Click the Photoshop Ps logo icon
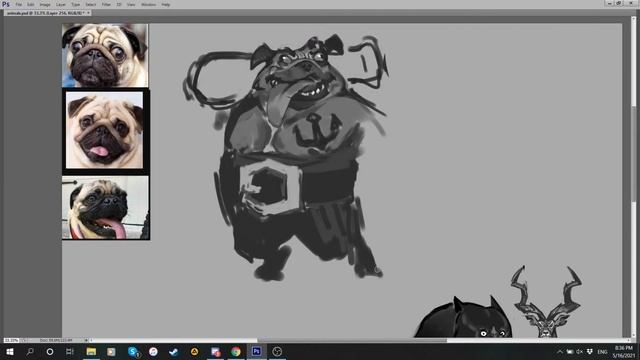The height and width of the screenshot is (360, 640). tap(6, 4)
